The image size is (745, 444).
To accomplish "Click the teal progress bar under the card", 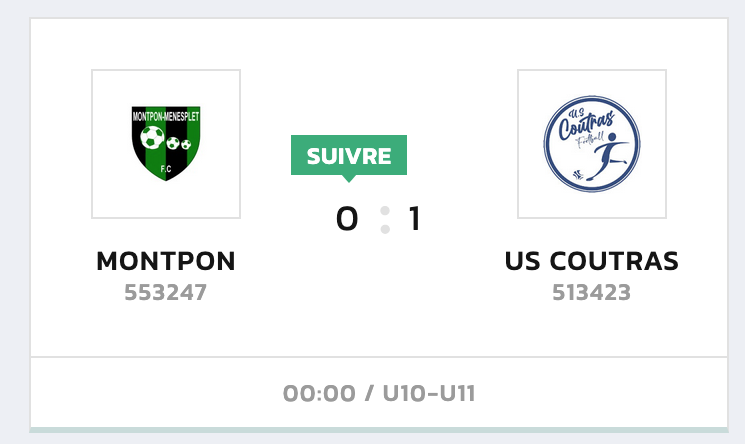I will click(379, 430).
